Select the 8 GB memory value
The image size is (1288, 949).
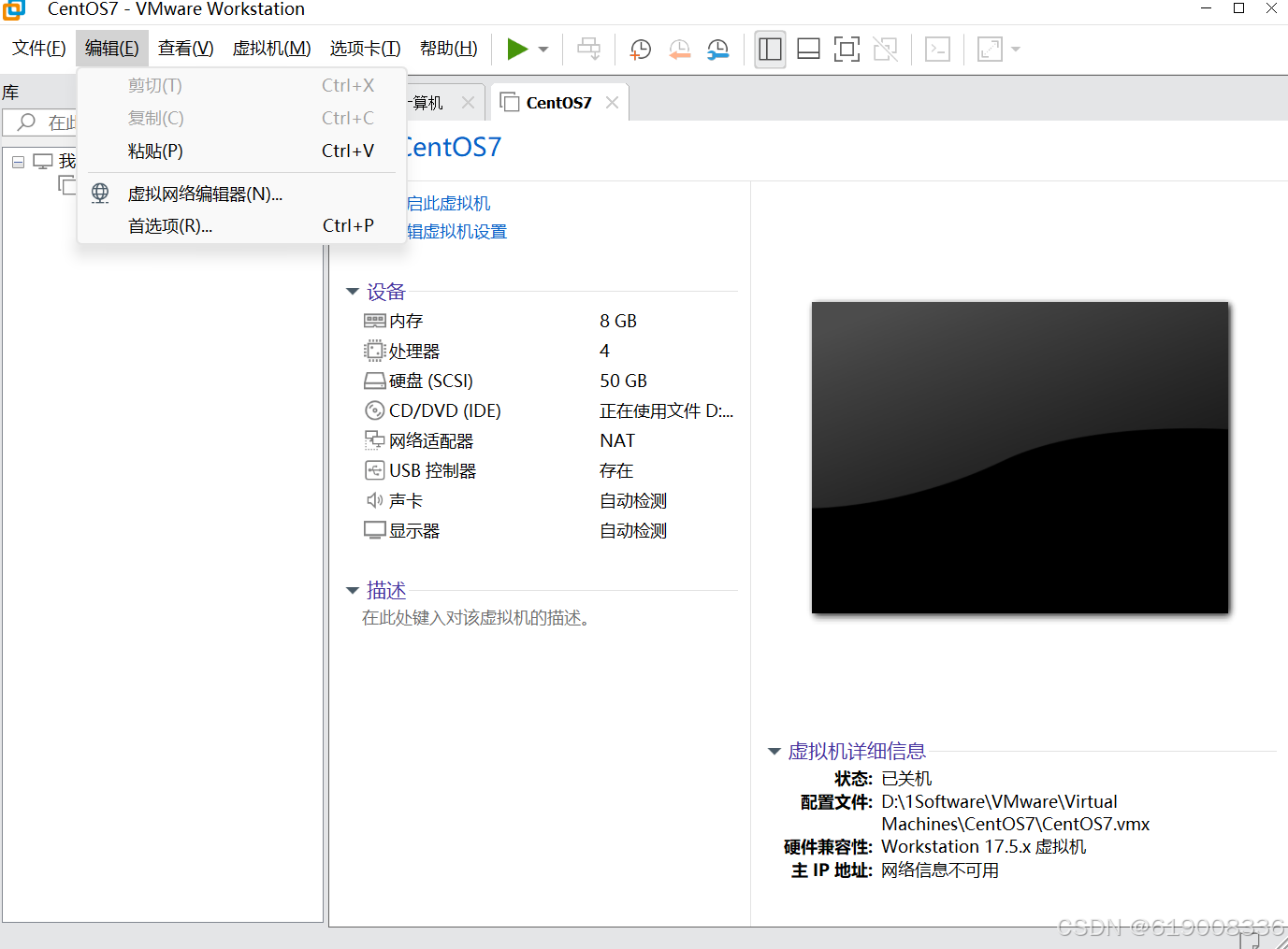pos(618,321)
